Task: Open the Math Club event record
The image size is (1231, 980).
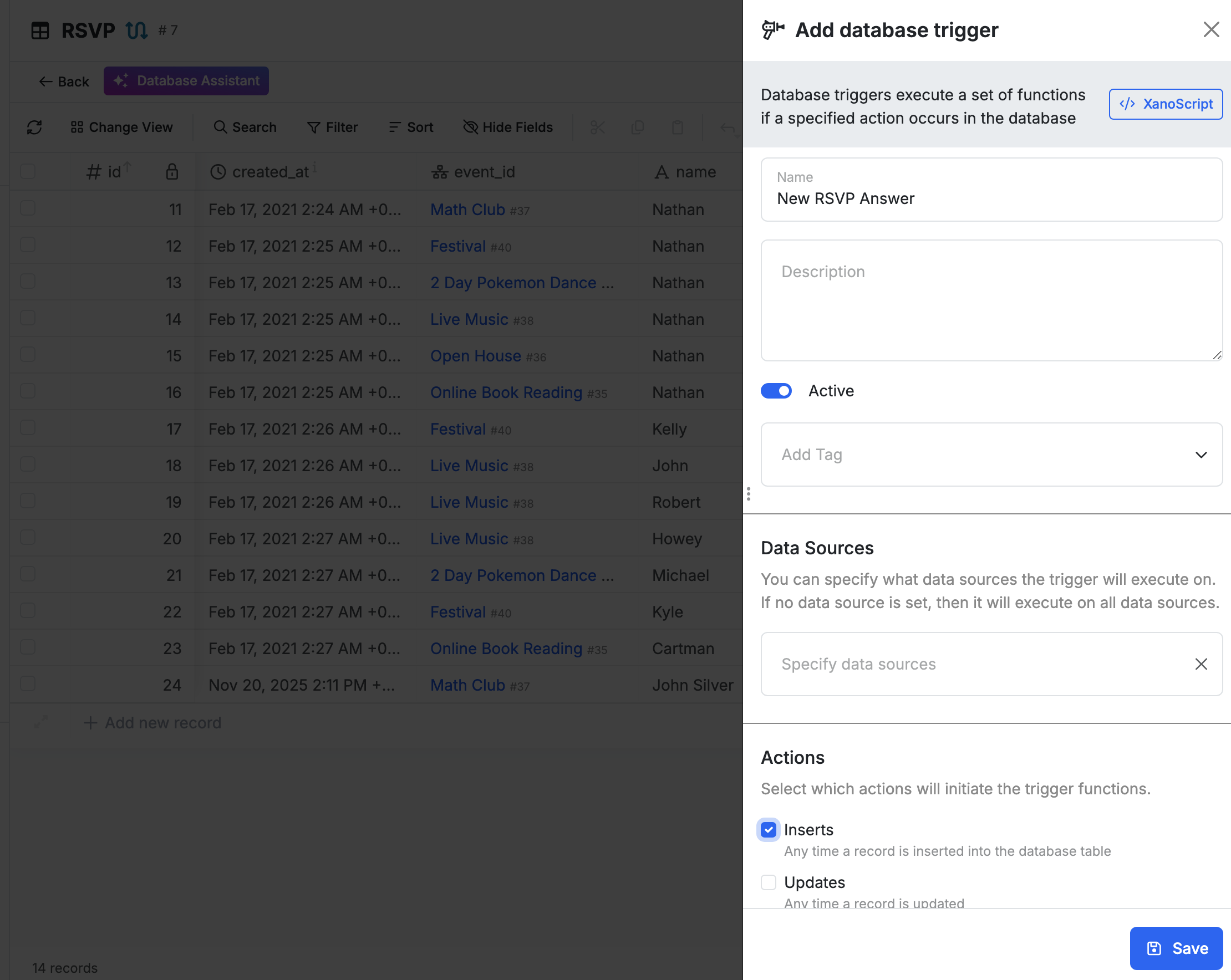Action: point(467,210)
